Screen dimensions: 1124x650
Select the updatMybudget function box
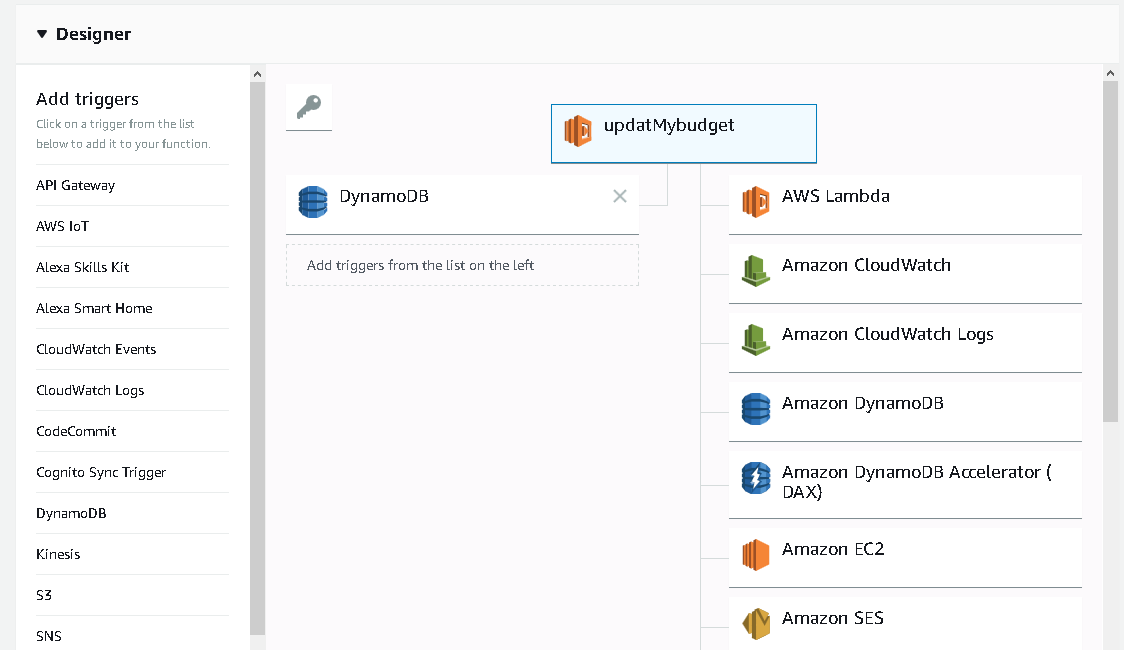pos(683,133)
